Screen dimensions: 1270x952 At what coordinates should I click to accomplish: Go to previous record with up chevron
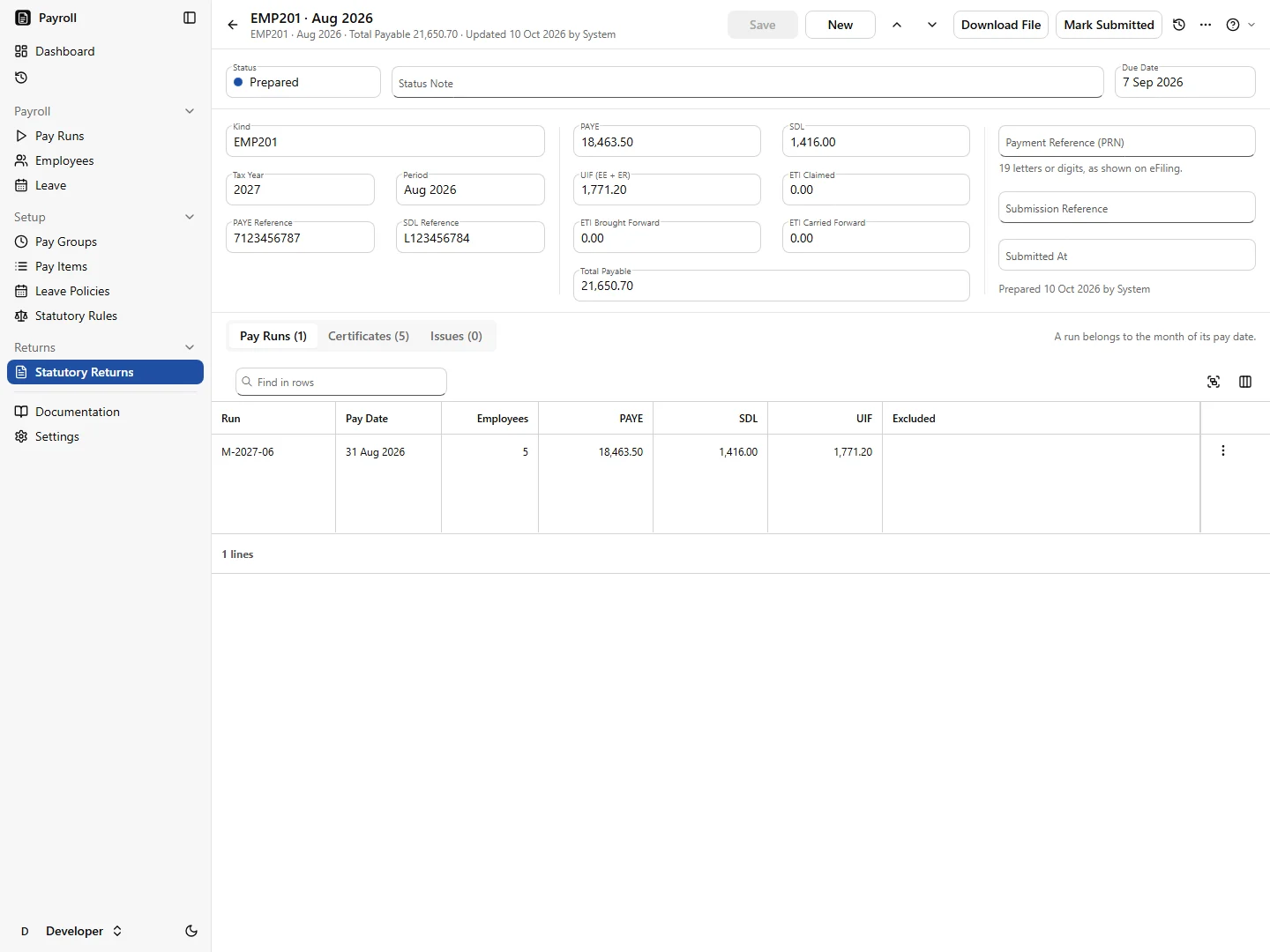click(897, 25)
